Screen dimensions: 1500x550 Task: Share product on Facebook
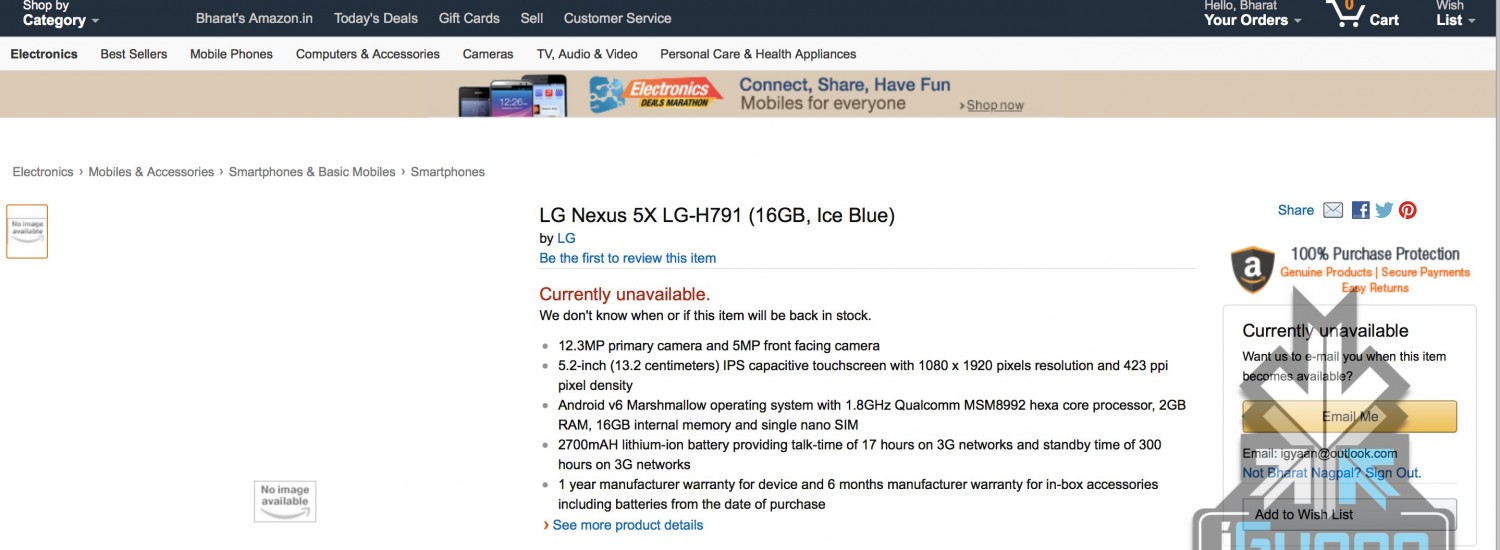[1360, 210]
